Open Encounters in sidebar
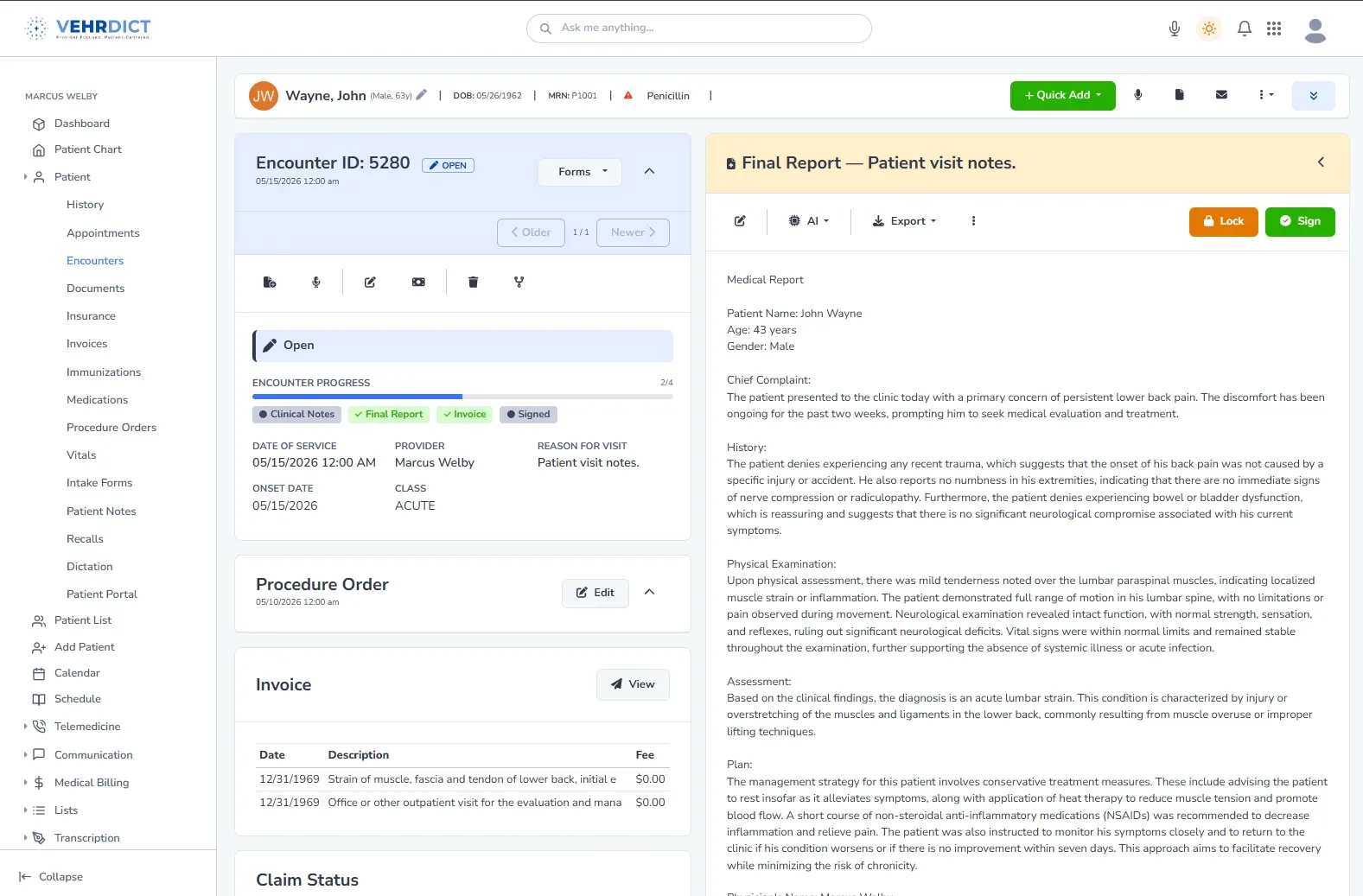 (95, 261)
